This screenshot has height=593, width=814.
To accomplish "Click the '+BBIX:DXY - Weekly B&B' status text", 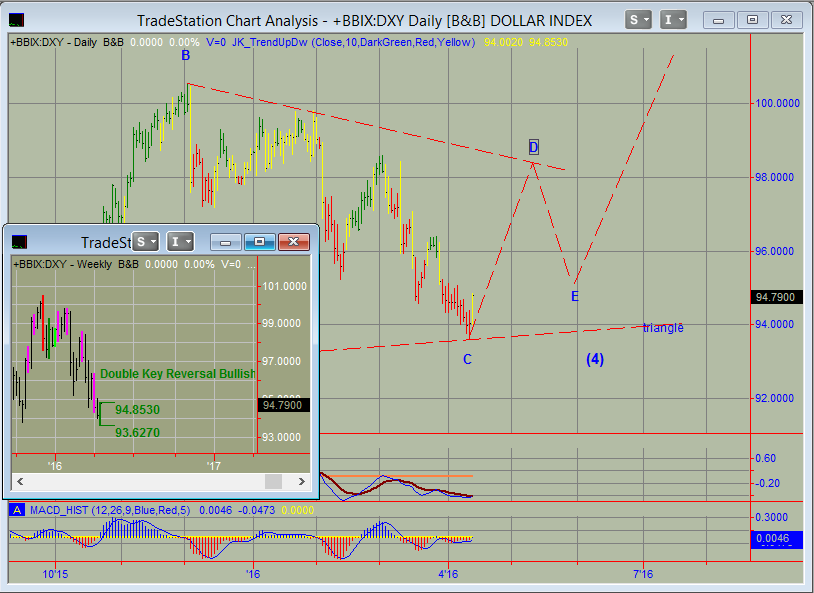I will [x=76, y=264].
